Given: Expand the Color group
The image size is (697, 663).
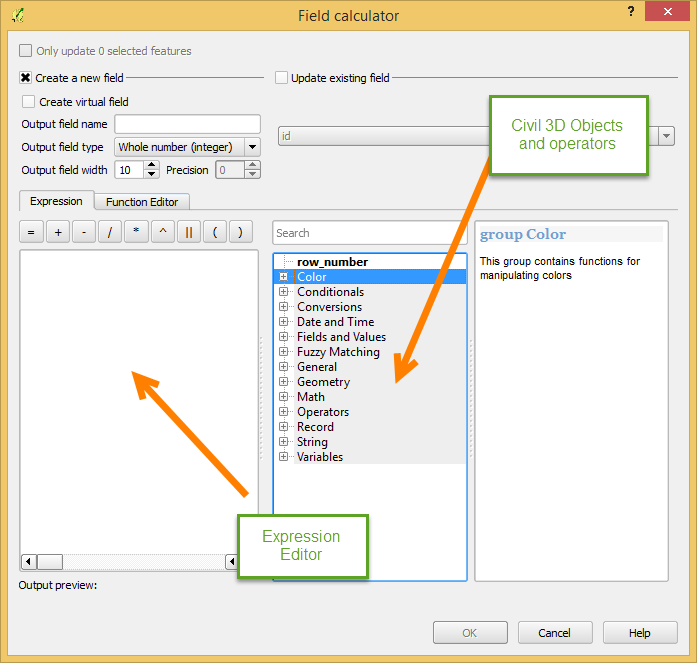Looking at the screenshot, I should (x=283, y=277).
